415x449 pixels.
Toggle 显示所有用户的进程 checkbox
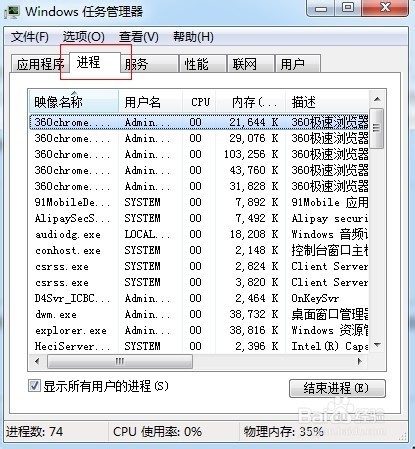pyautogui.click(x=34, y=386)
